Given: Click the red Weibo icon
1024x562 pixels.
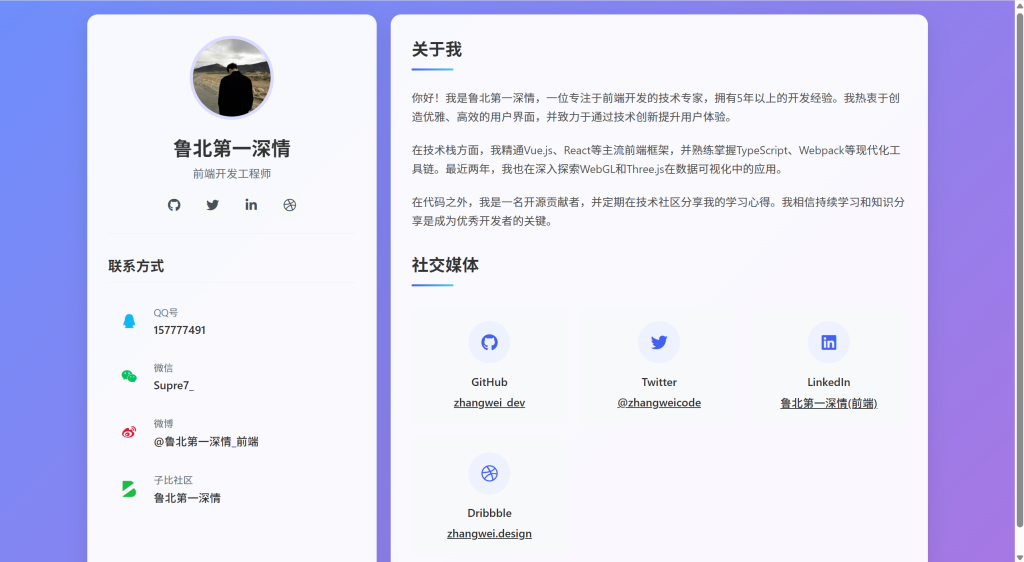Looking at the screenshot, I should (129, 432).
